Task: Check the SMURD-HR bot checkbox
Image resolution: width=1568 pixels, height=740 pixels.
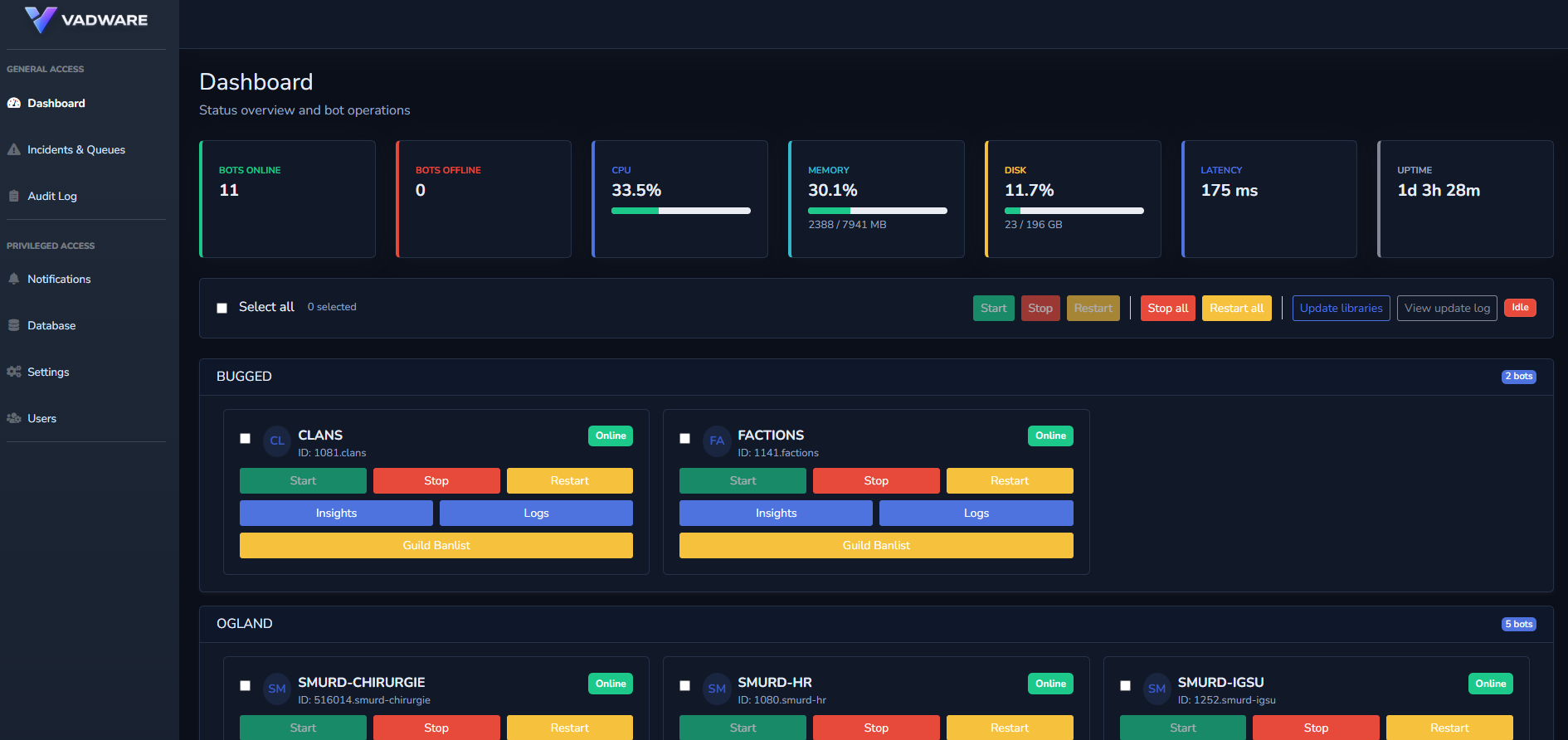Action: [x=685, y=685]
